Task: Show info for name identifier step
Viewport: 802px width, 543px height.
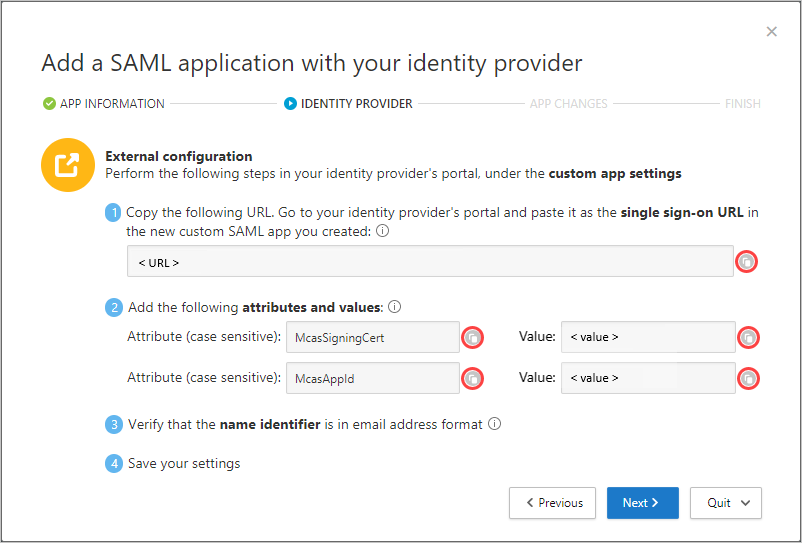Action: [x=494, y=424]
